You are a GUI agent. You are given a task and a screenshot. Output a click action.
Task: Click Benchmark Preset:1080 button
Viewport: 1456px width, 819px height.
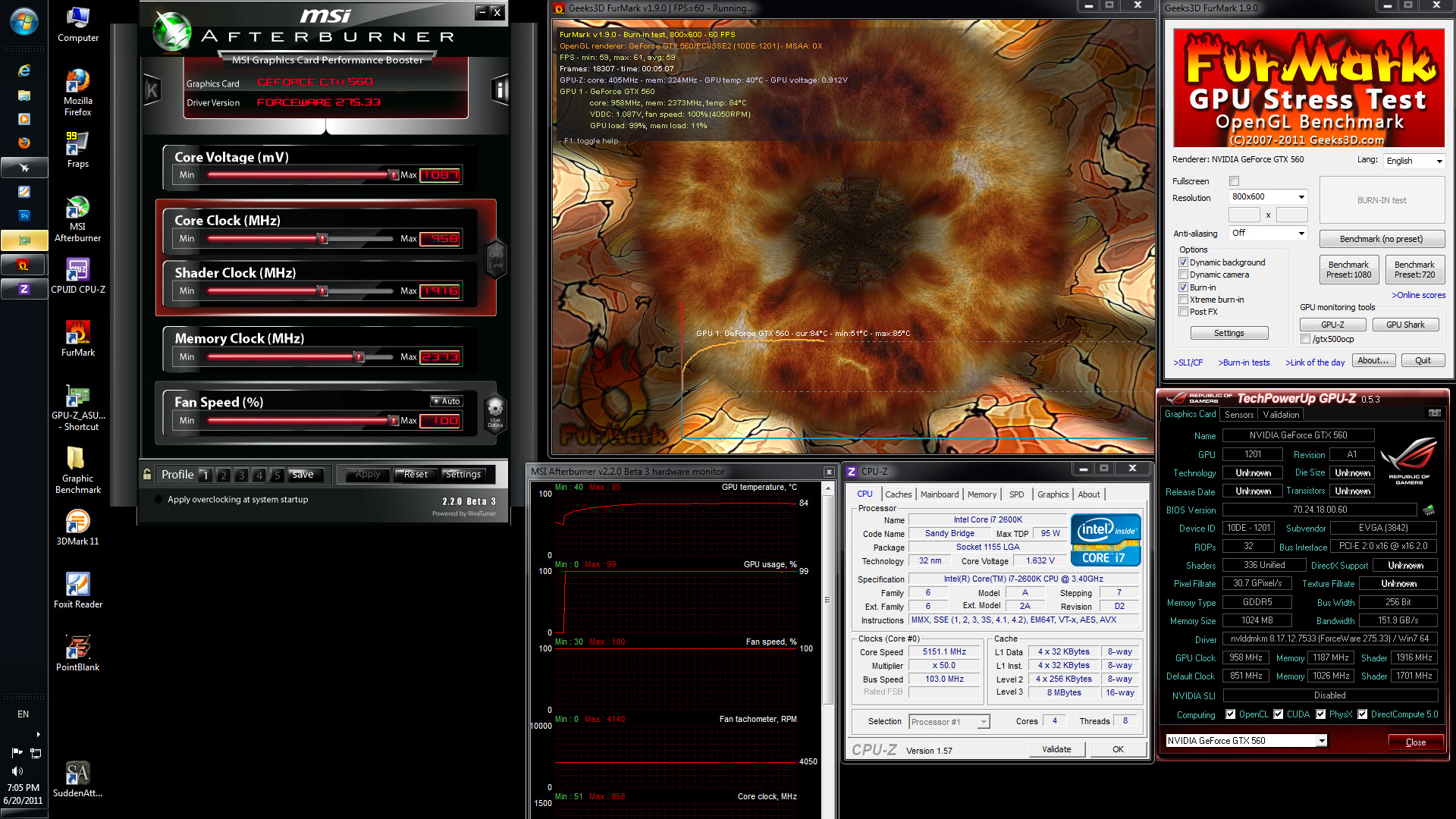click(x=1348, y=270)
